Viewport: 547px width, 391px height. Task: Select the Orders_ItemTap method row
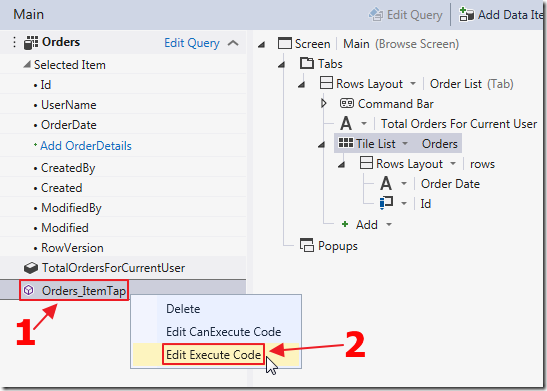point(123,290)
